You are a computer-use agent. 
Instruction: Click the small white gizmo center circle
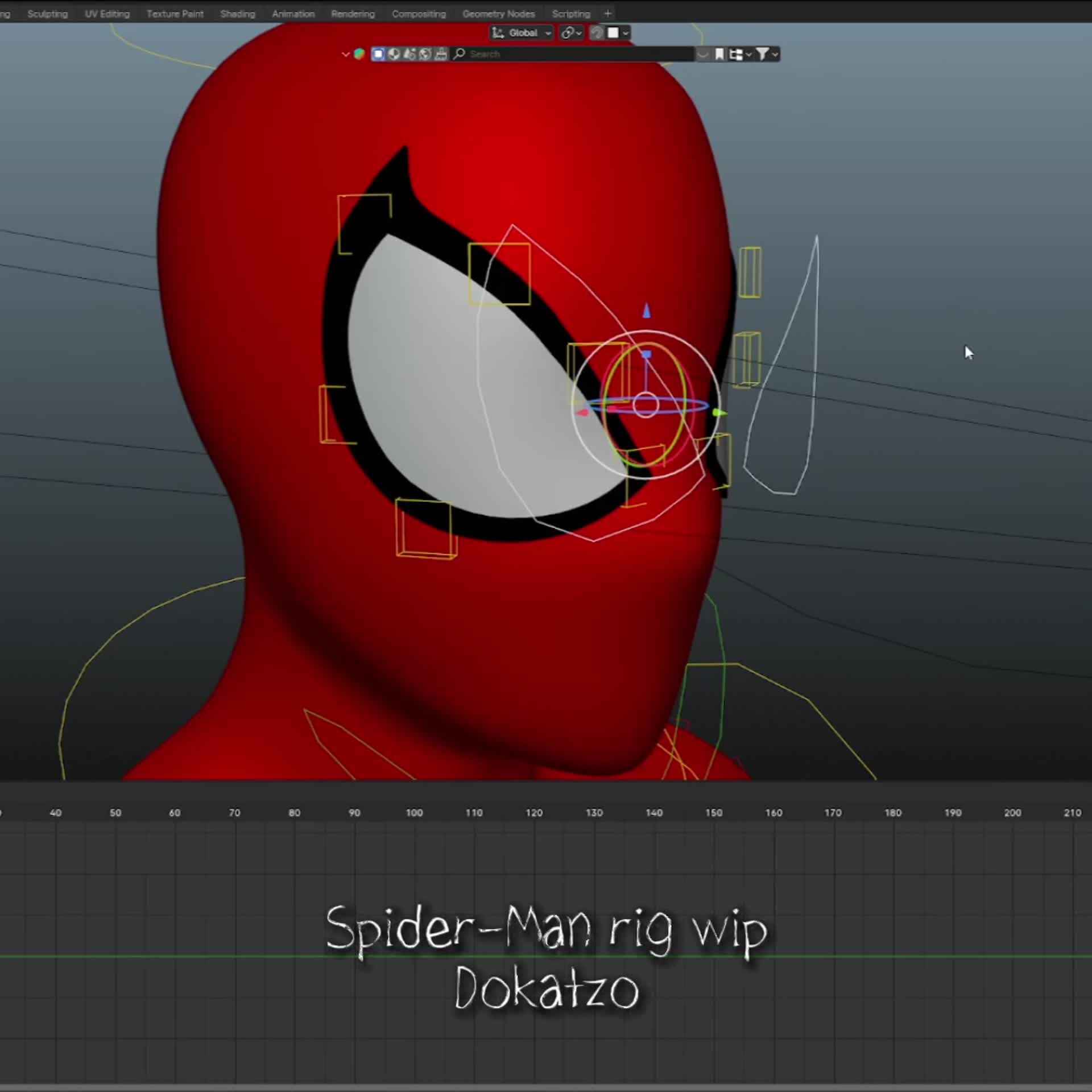(646, 405)
